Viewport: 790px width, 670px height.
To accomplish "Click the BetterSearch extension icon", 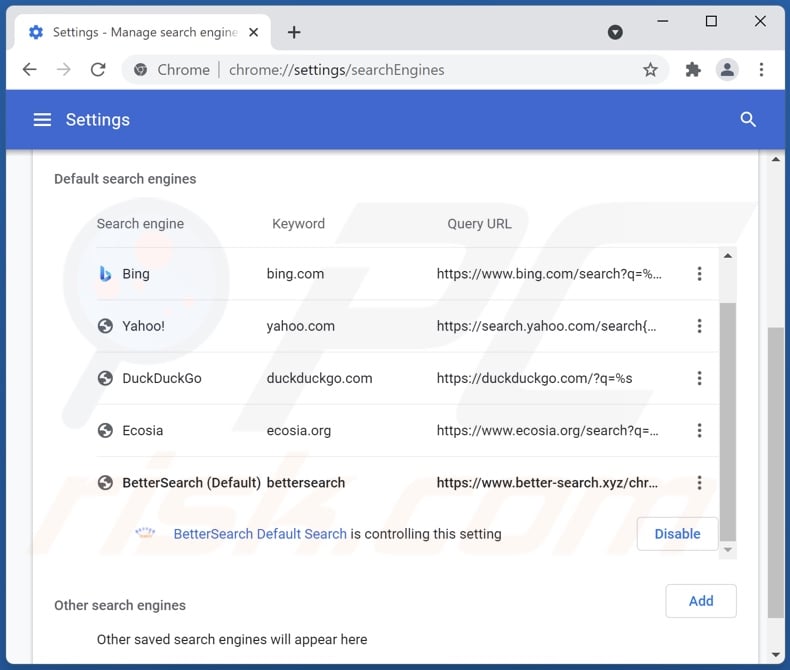I will [145, 533].
